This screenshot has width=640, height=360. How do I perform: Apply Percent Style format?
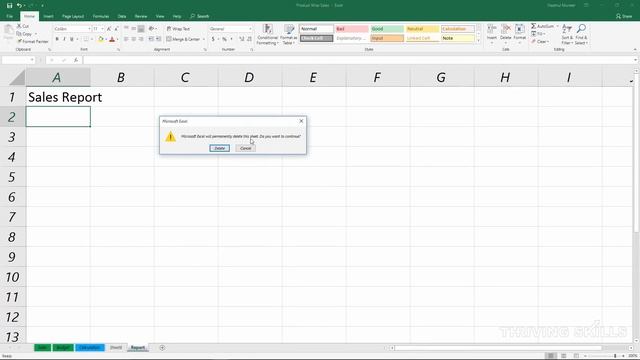[x=224, y=39]
